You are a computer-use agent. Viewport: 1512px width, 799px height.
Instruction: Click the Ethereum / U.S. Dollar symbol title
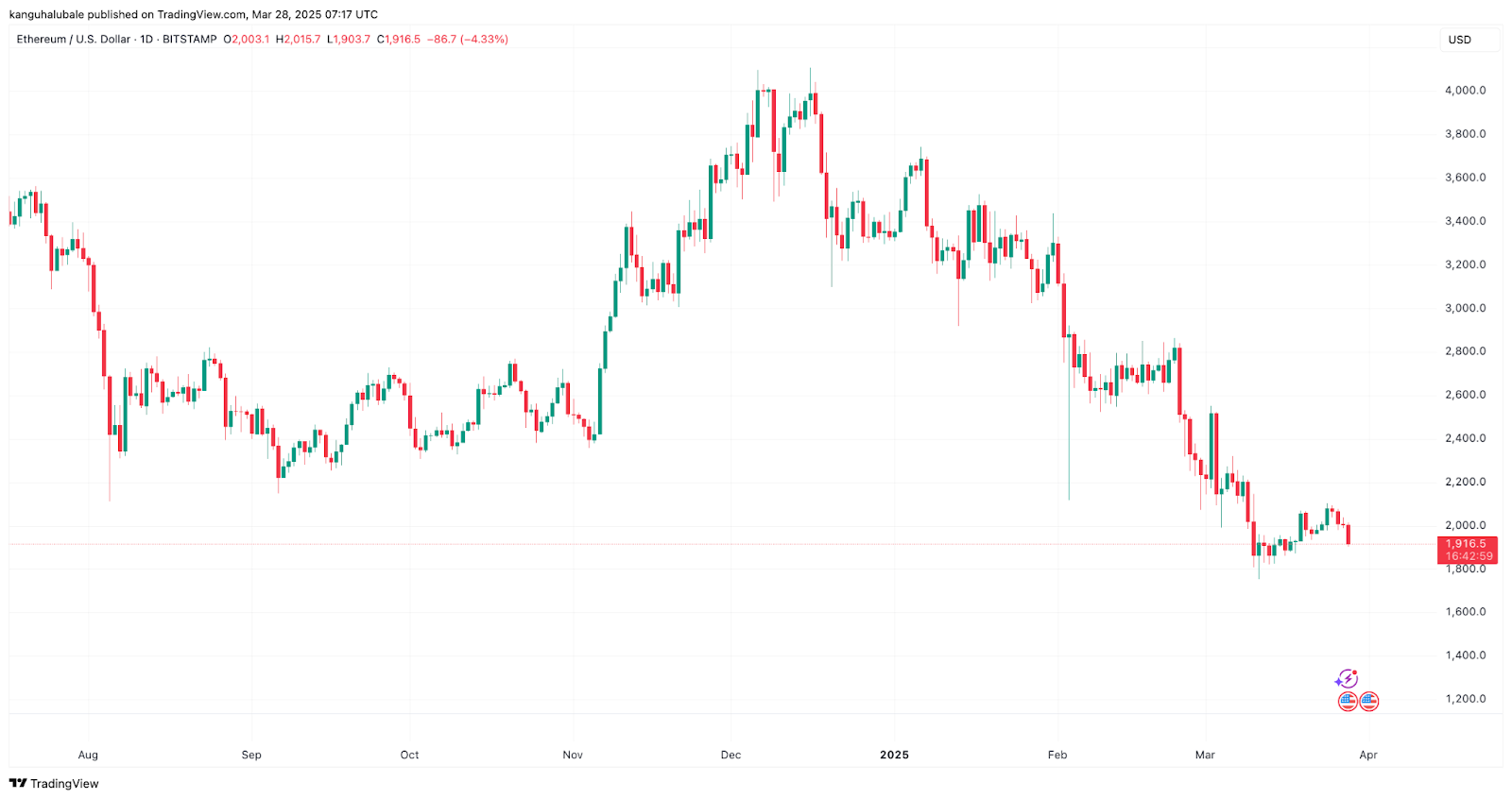coord(74,40)
